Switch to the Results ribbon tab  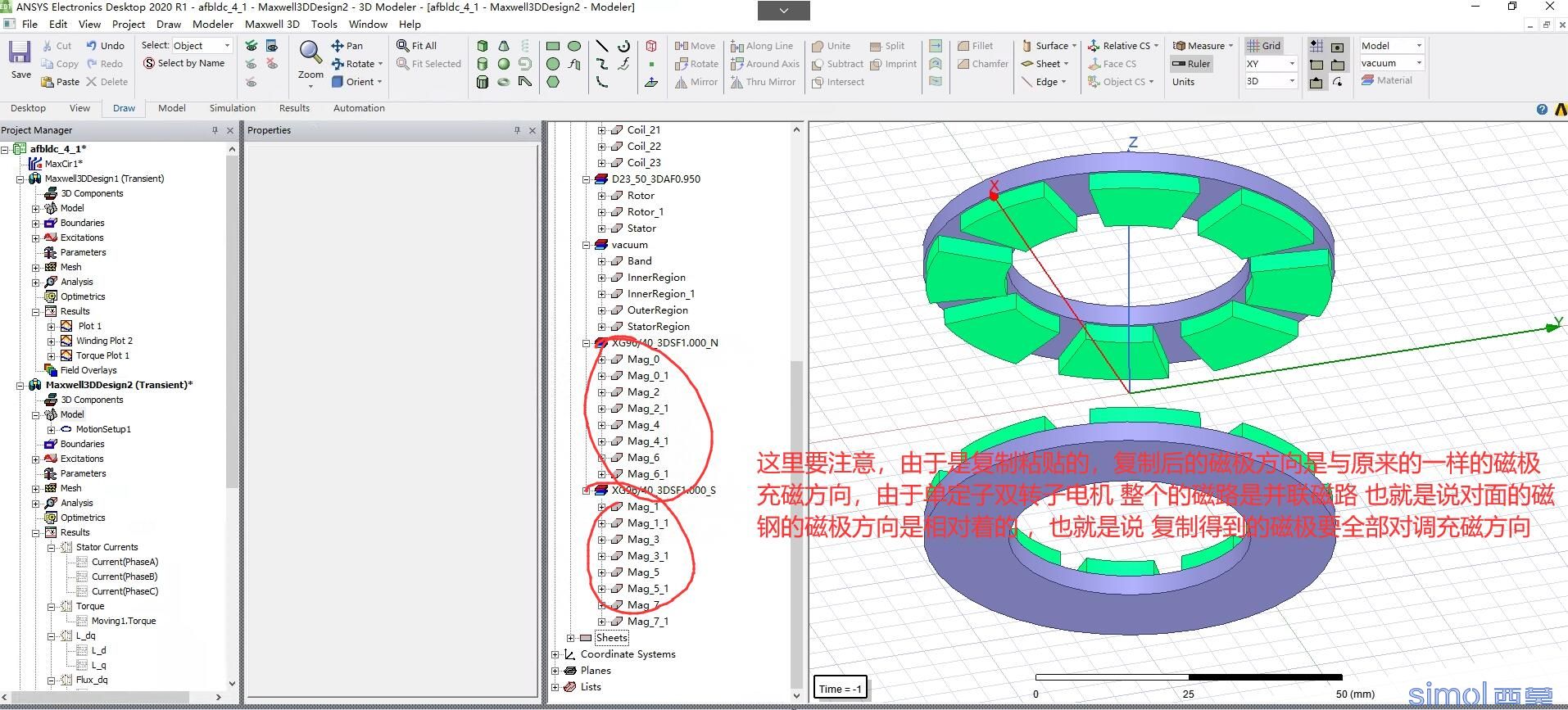click(x=294, y=108)
